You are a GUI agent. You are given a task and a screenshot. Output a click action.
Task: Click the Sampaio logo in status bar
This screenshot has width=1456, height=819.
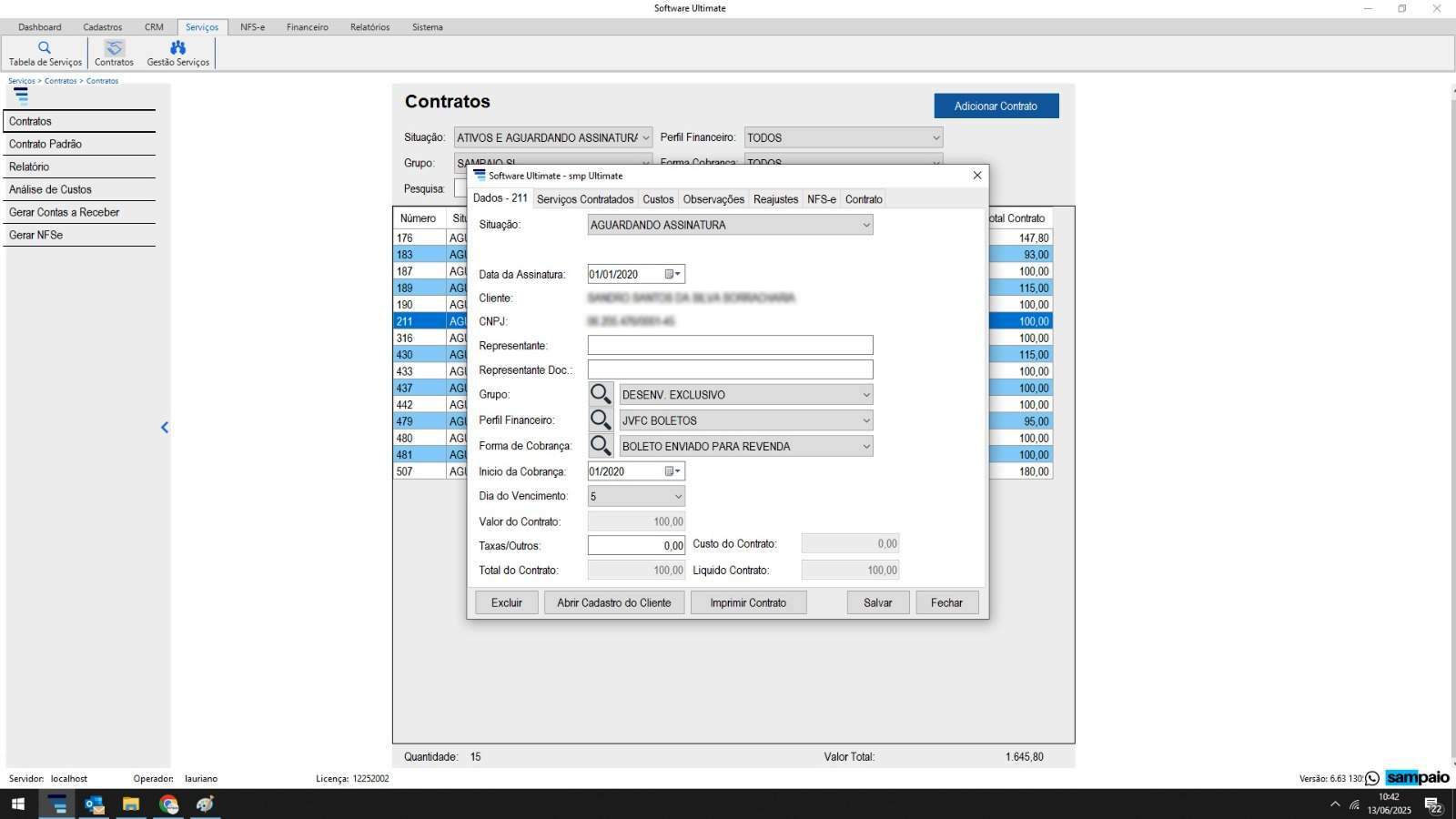pyautogui.click(x=1418, y=778)
